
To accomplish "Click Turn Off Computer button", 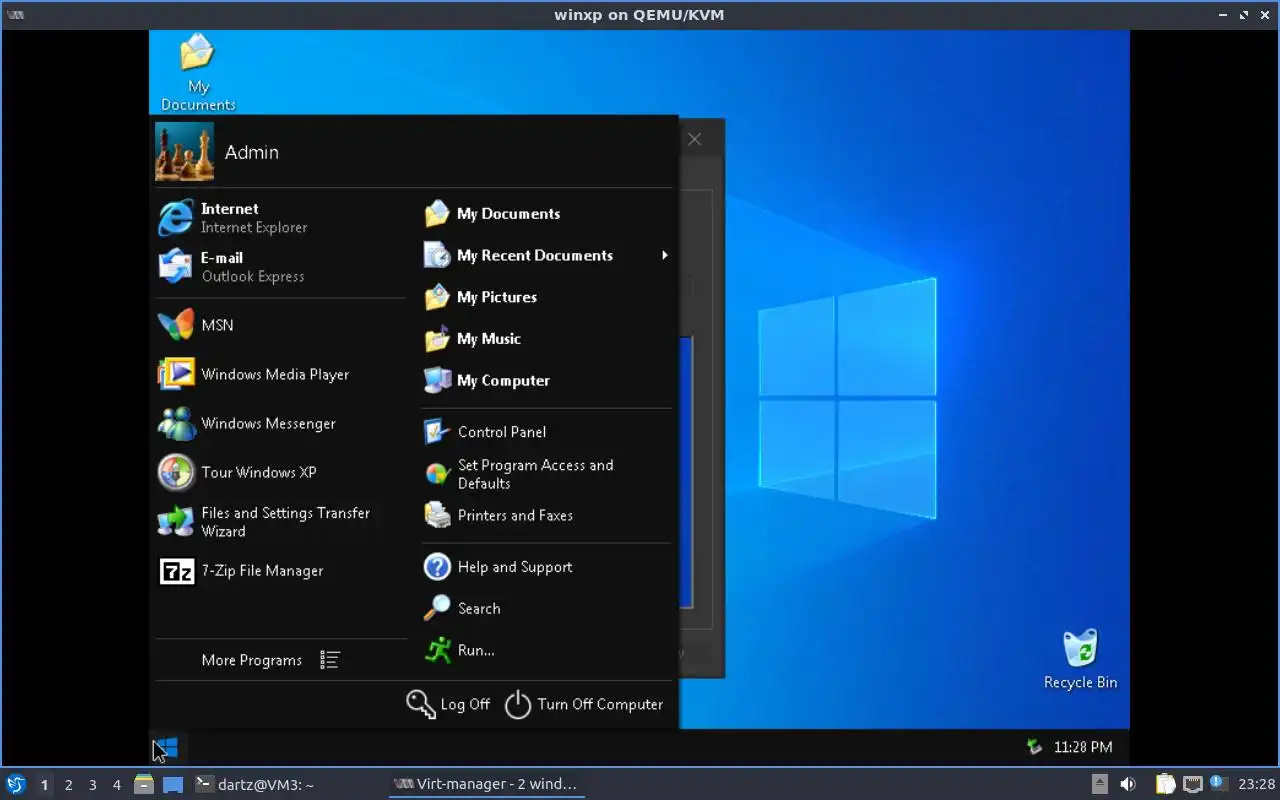I will point(584,704).
